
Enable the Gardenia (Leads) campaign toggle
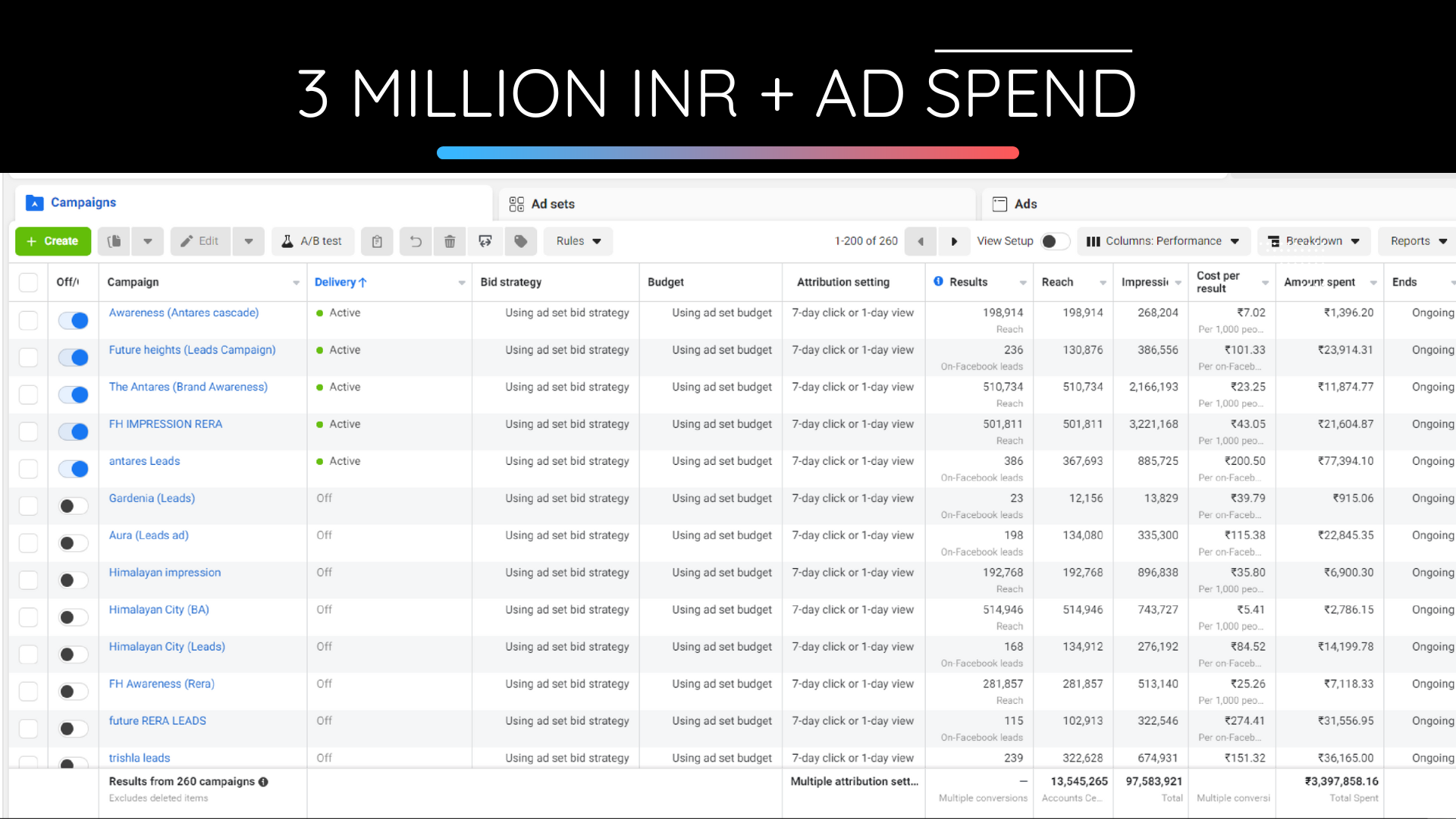tap(74, 506)
